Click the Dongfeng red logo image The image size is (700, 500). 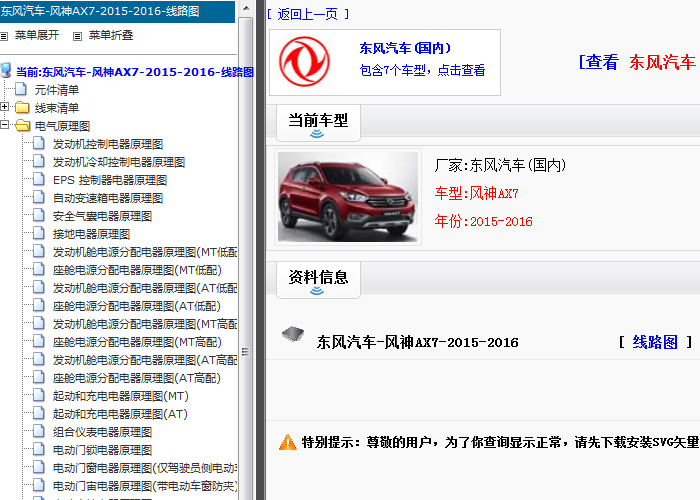point(304,62)
